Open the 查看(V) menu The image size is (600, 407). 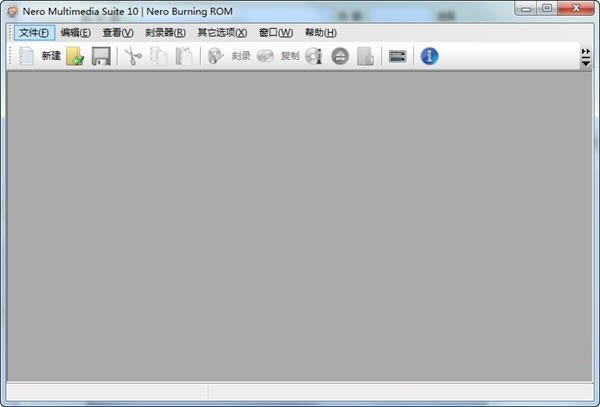pos(117,32)
